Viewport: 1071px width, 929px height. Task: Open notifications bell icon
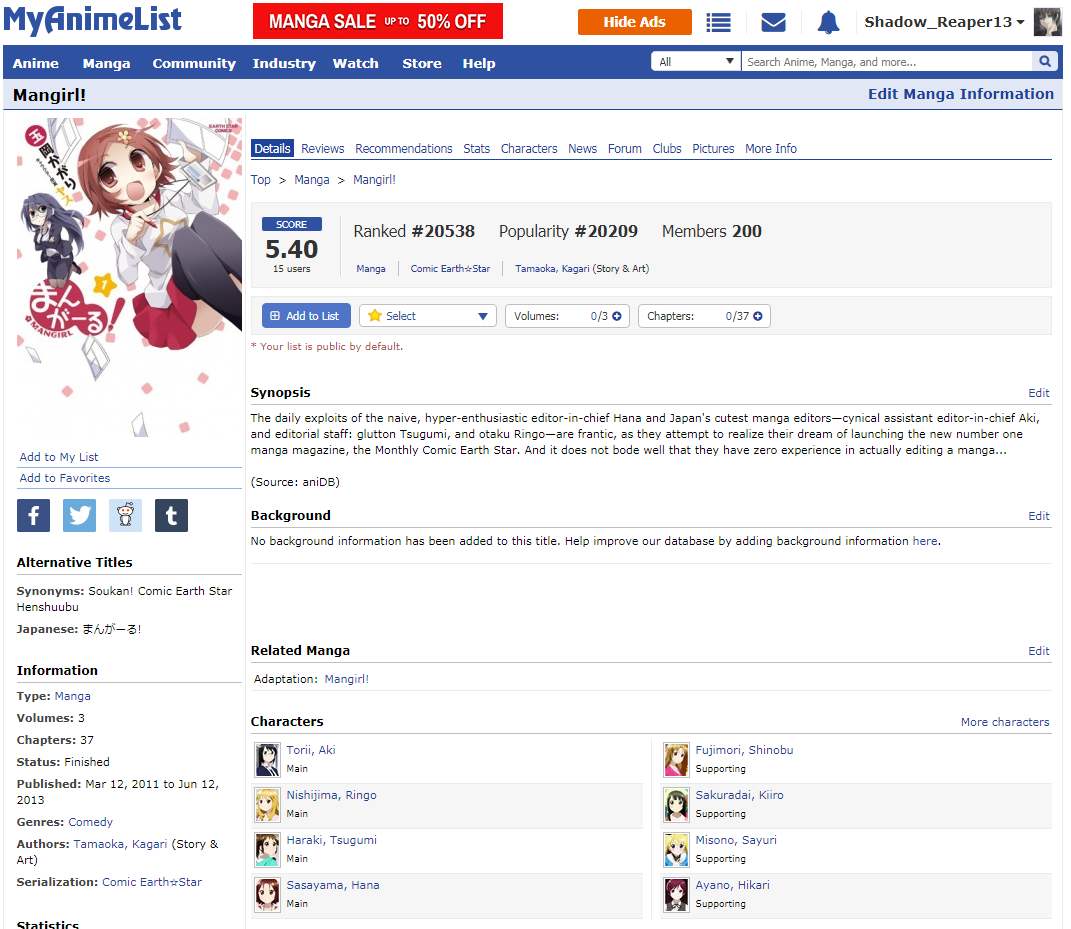828,22
